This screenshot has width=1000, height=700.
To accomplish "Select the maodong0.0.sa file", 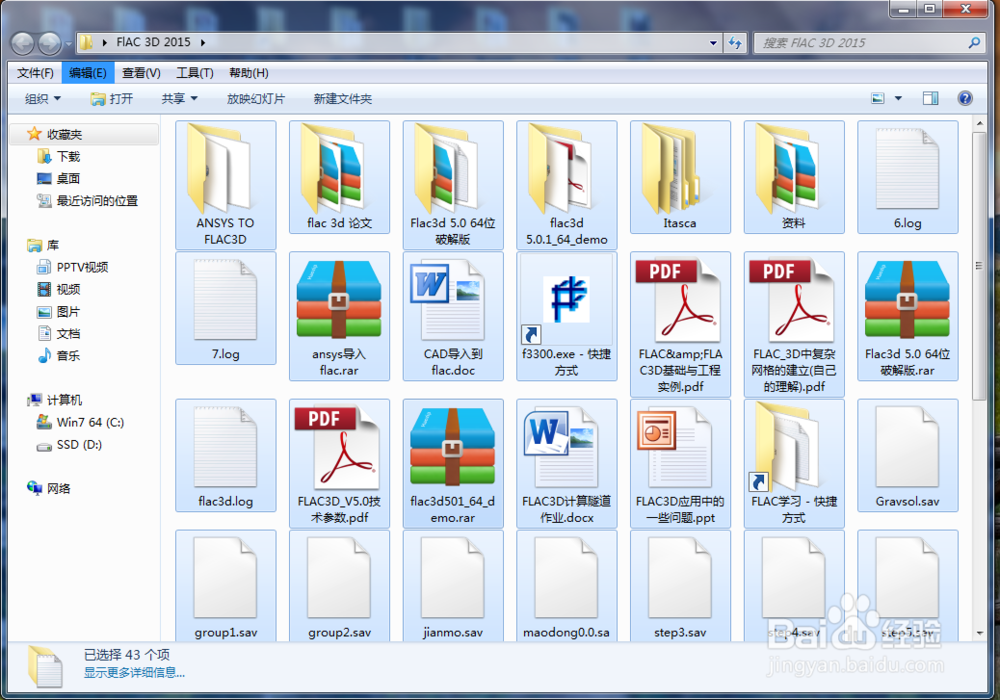I will 566,586.
